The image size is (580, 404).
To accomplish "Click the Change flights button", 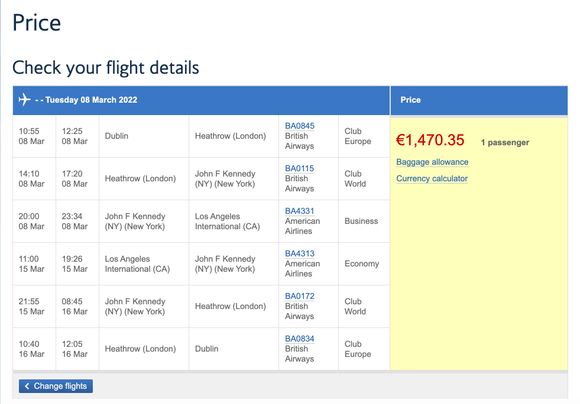I will 56,386.
